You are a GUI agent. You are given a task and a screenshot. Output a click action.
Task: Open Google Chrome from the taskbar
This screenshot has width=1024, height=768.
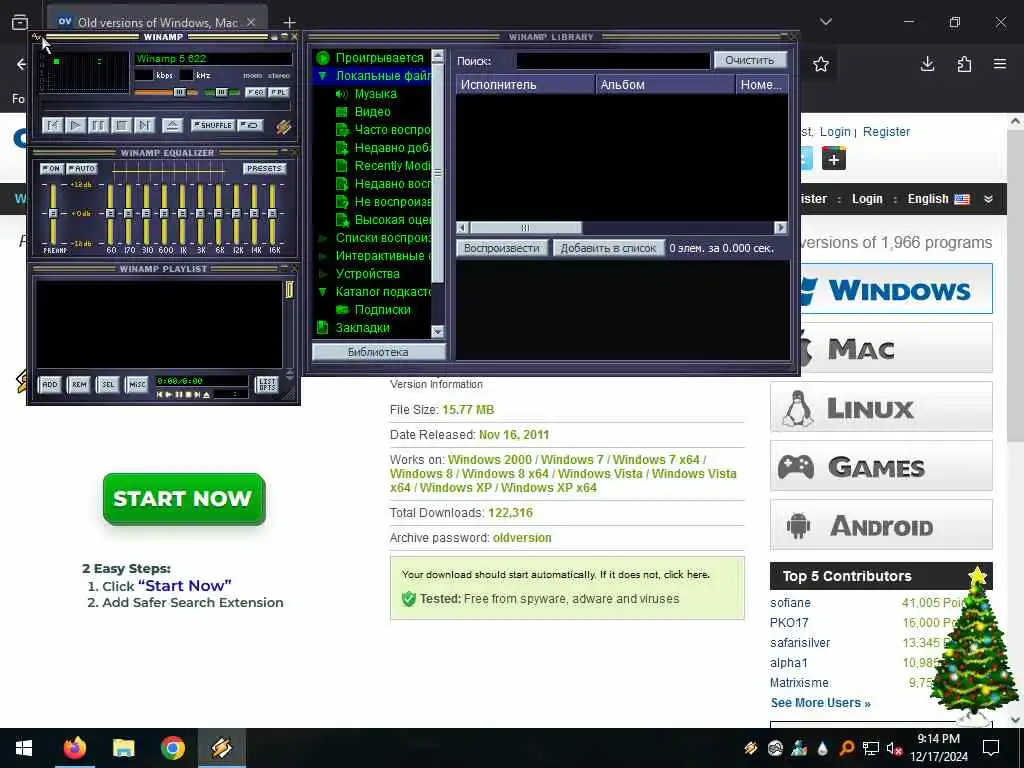click(x=173, y=748)
